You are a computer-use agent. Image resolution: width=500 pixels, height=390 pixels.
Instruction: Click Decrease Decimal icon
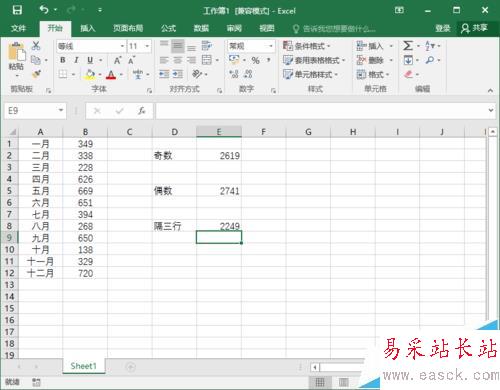(248, 74)
